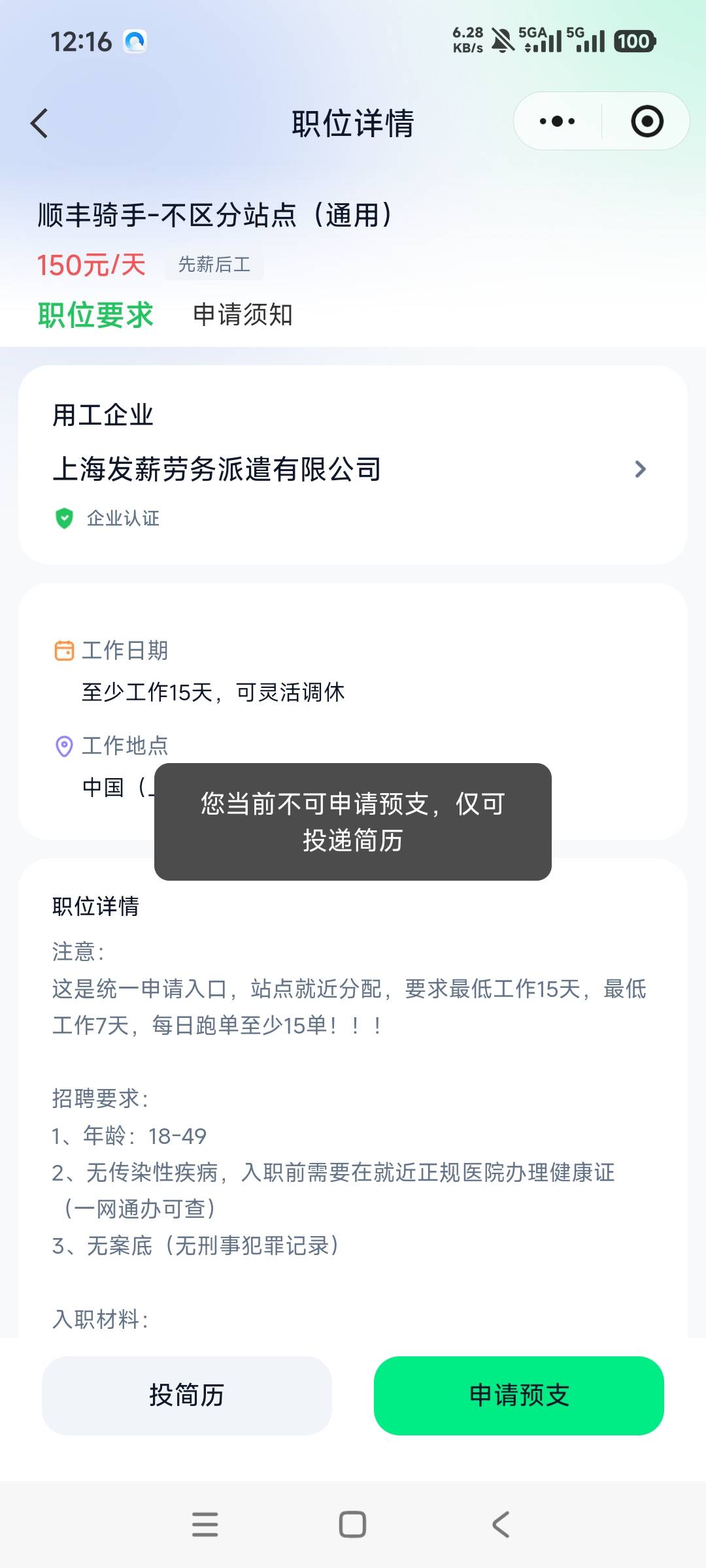Open Android recent apps menu icon
The width and height of the screenshot is (706, 1568).
[x=205, y=1524]
